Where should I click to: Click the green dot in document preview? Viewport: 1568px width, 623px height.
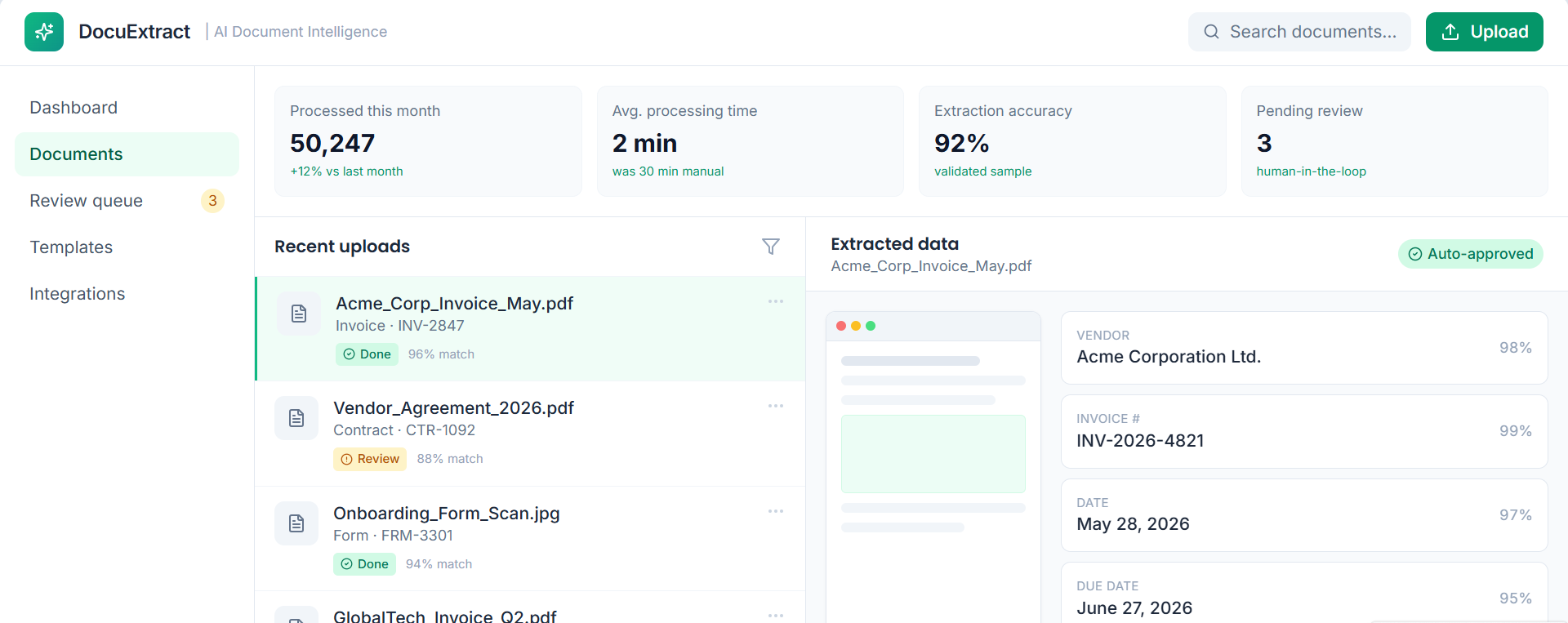[871, 326]
